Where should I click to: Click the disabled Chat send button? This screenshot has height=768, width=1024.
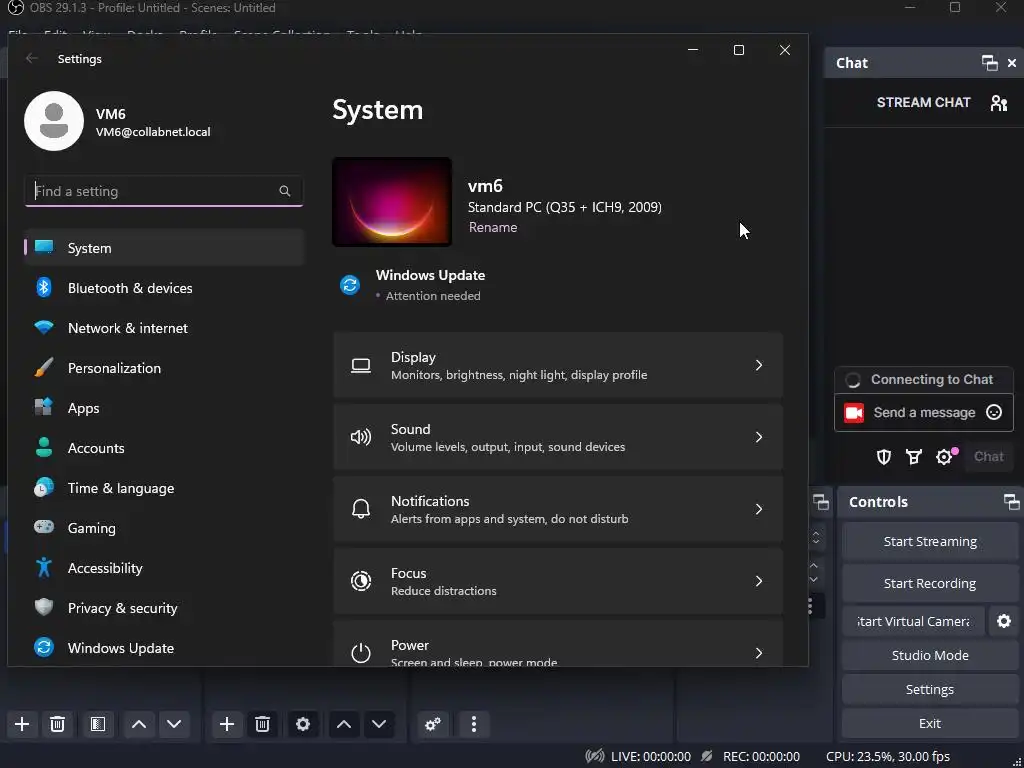click(989, 456)
